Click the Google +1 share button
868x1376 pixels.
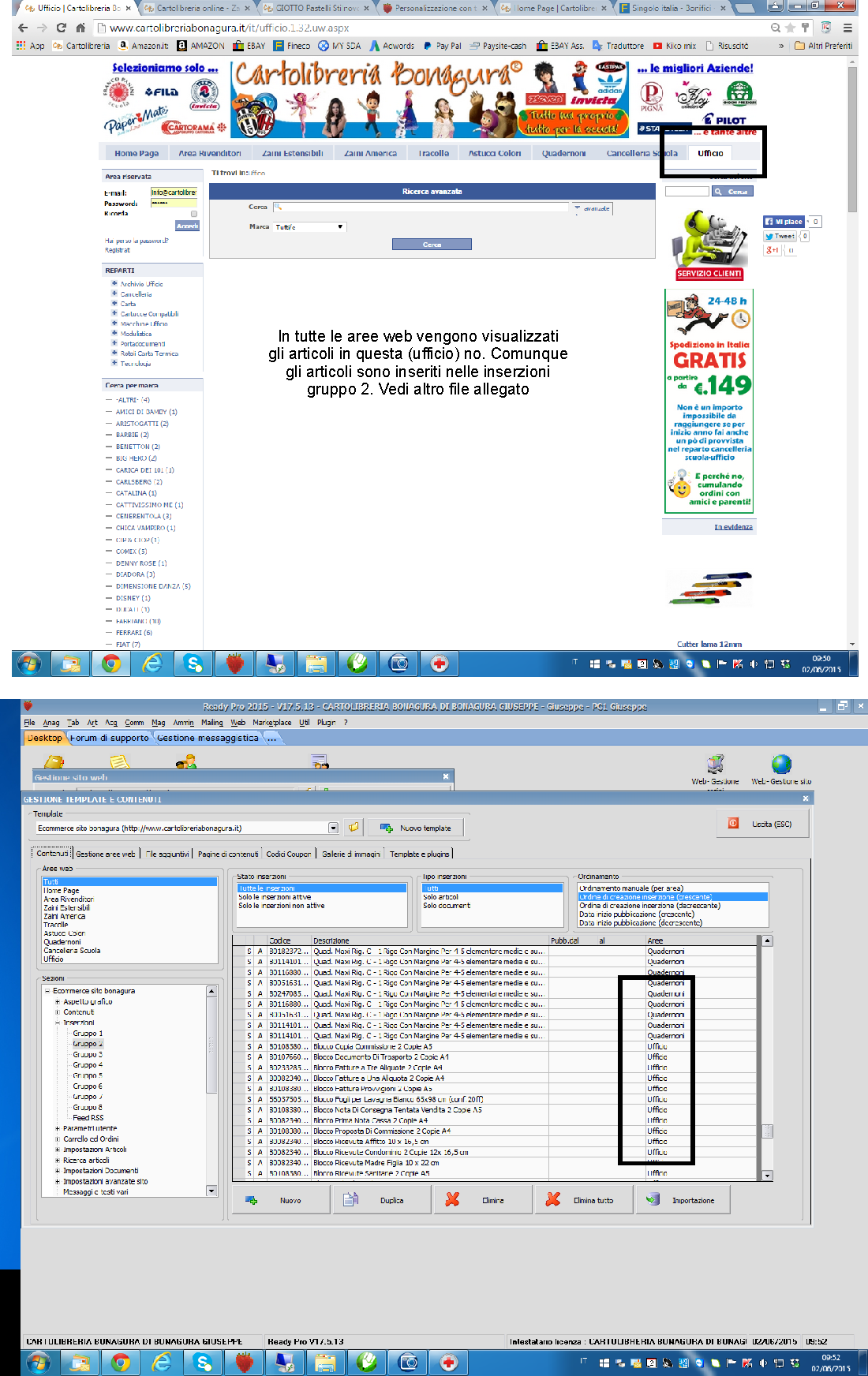(x=772, y=250)
